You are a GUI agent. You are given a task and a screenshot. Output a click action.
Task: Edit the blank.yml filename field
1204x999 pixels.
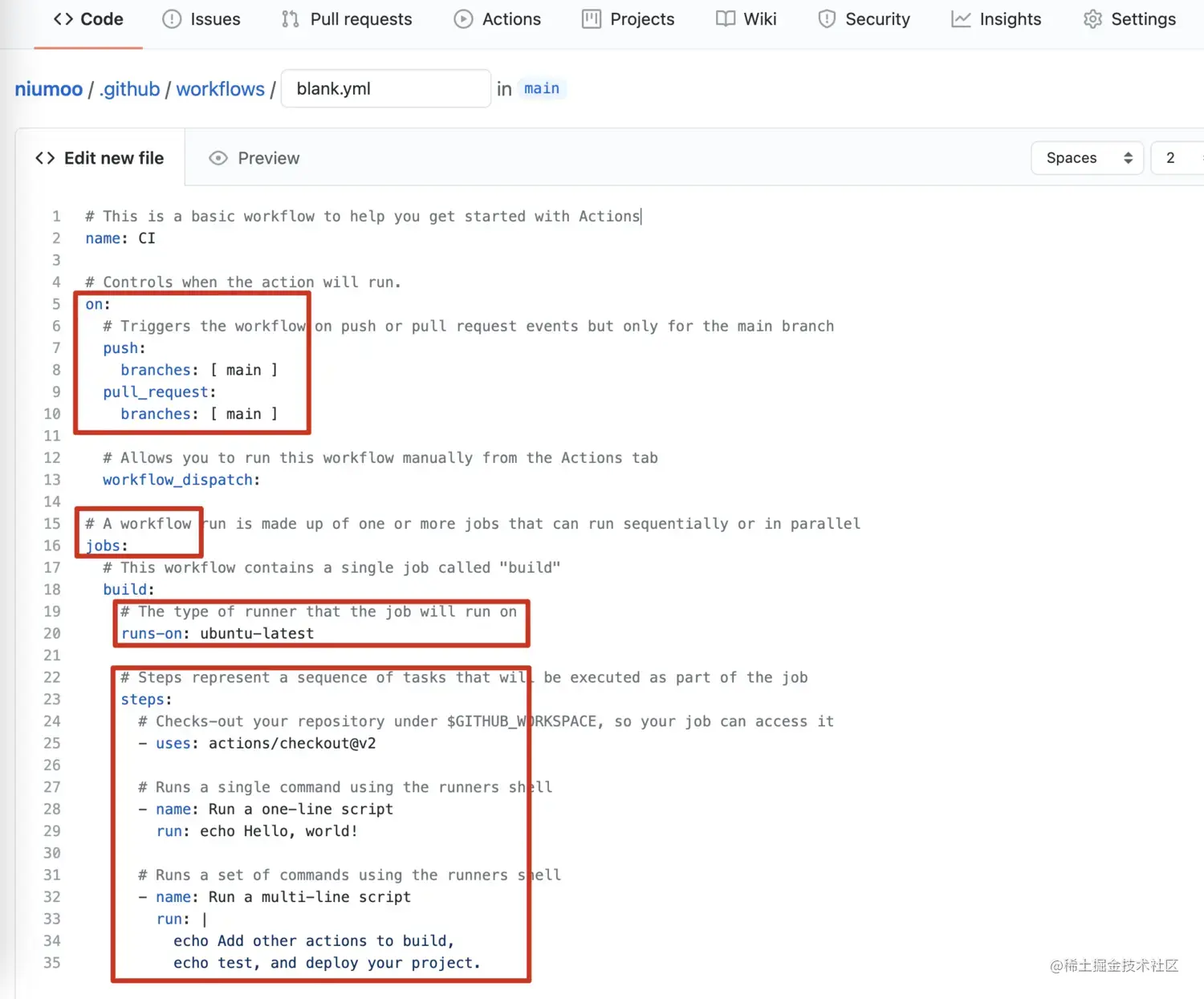(x=386, y=88)
